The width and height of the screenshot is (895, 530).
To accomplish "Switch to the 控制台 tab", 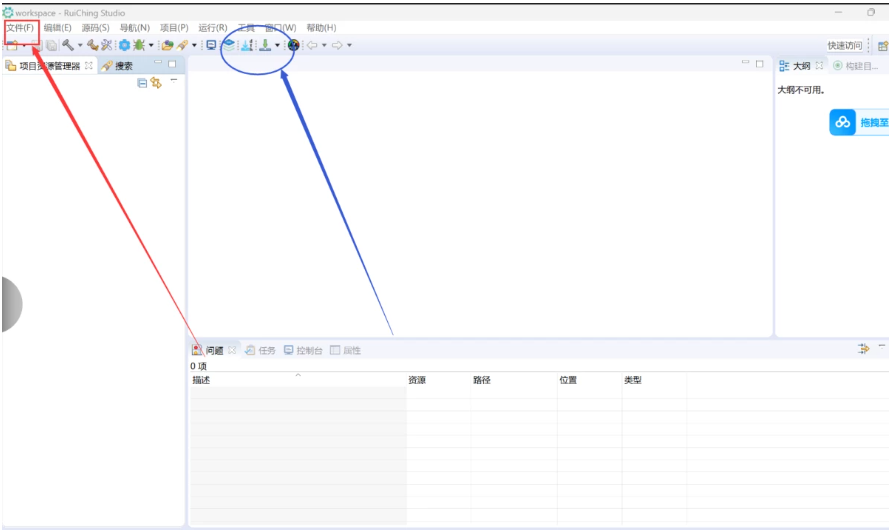I will (304, 350).
